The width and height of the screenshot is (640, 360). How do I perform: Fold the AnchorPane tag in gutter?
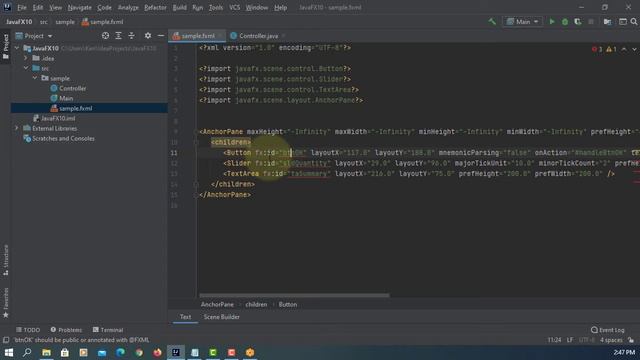pyautogui.click(x=196, y=132)
